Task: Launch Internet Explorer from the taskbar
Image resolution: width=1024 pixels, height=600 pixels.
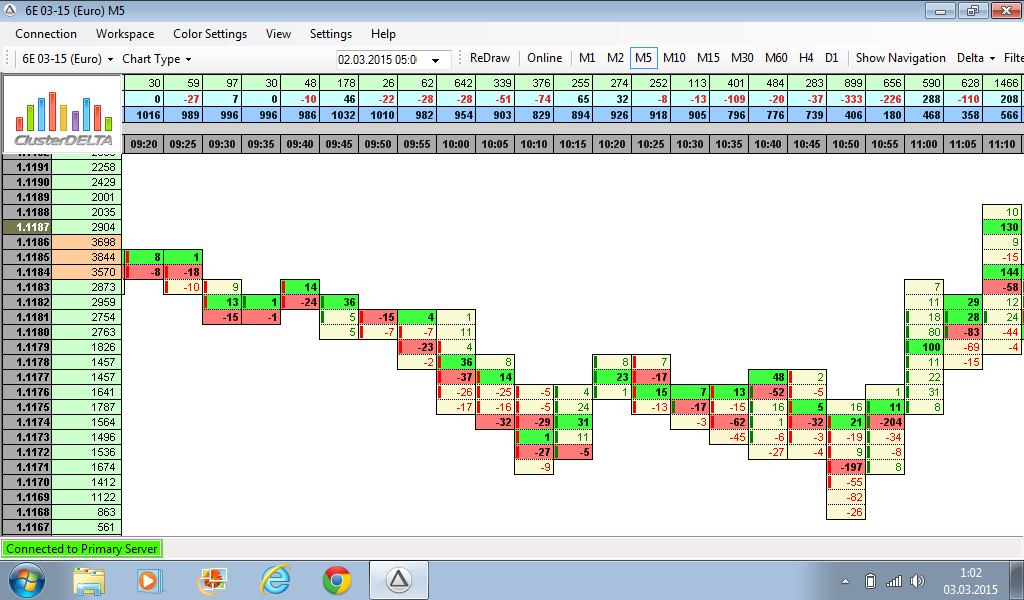Action: (275, 580)
